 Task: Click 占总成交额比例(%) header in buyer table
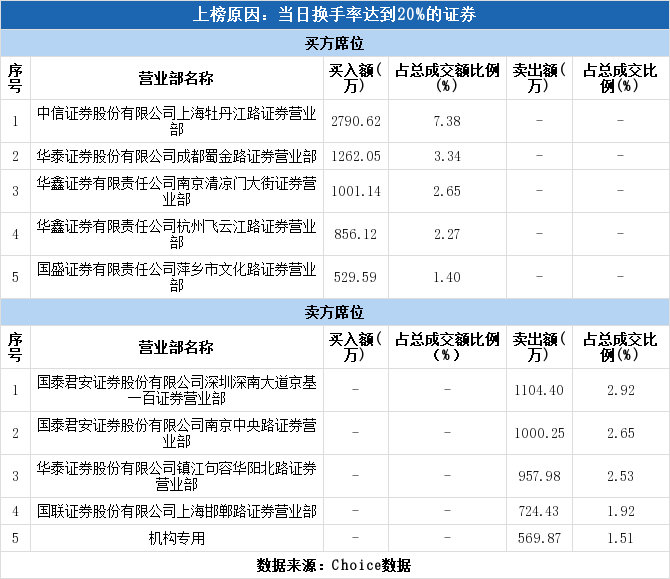coord(447,78)
